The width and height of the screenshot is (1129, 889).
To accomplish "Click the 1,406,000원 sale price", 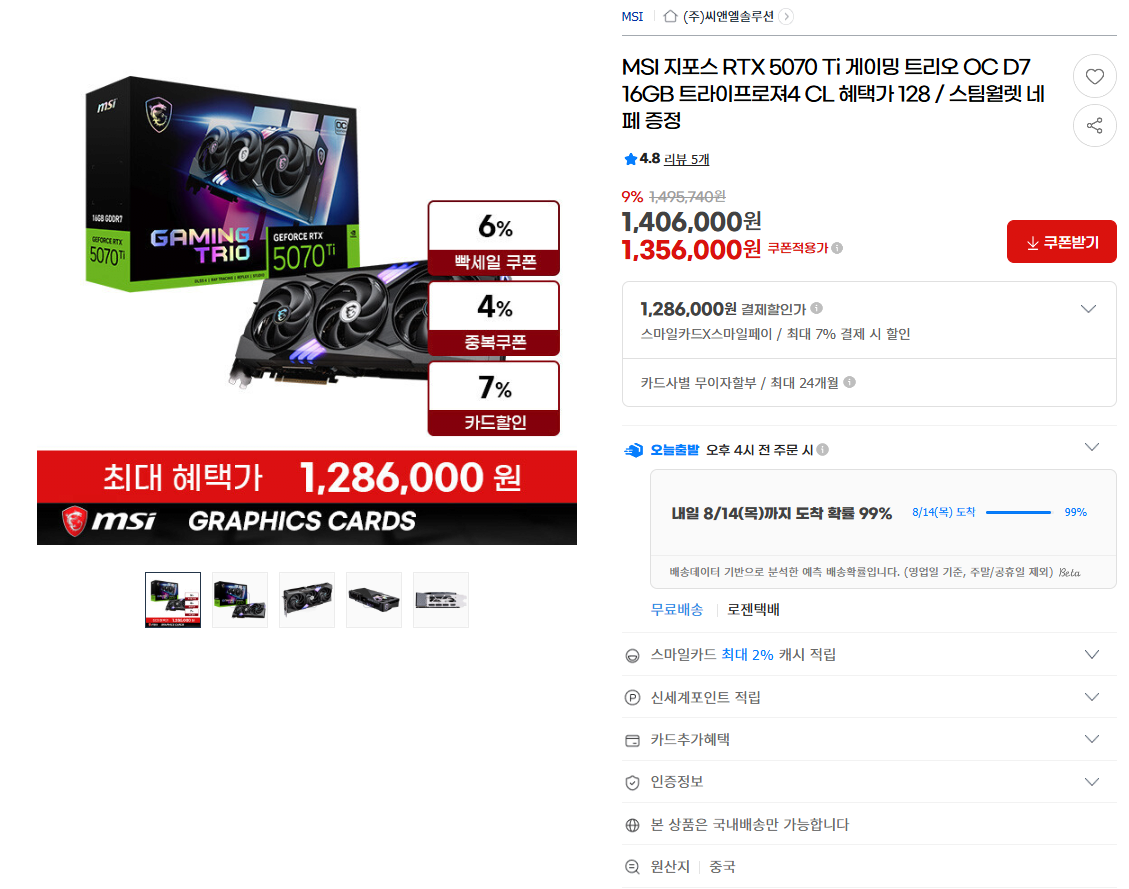I will point(691,222).
